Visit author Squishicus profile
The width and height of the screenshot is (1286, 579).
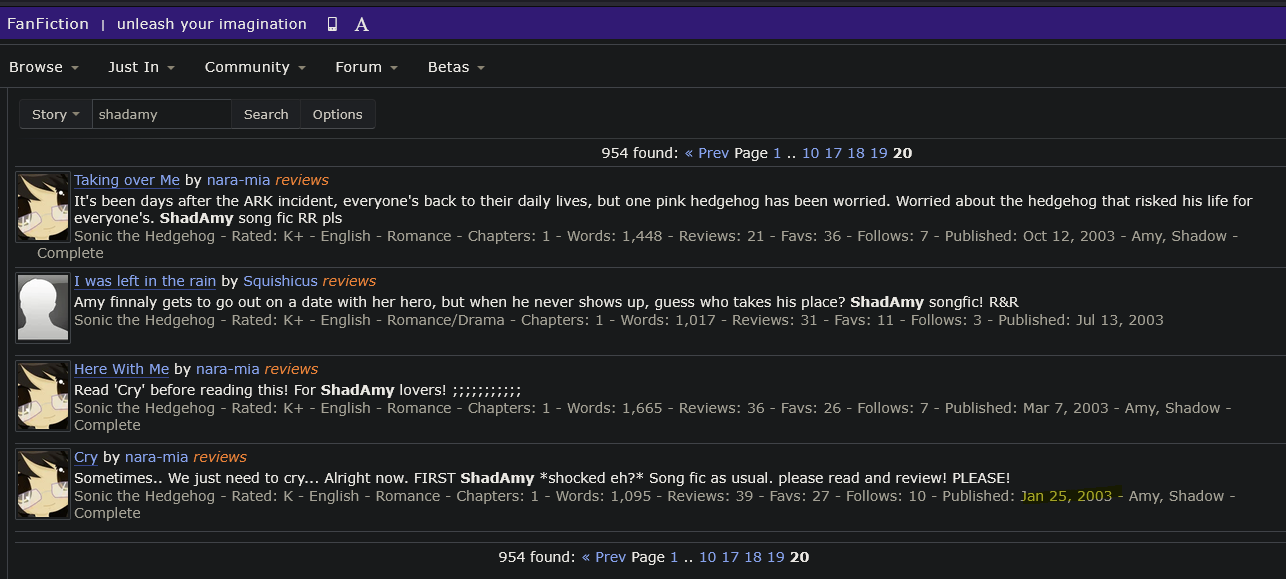click(280, 281)
